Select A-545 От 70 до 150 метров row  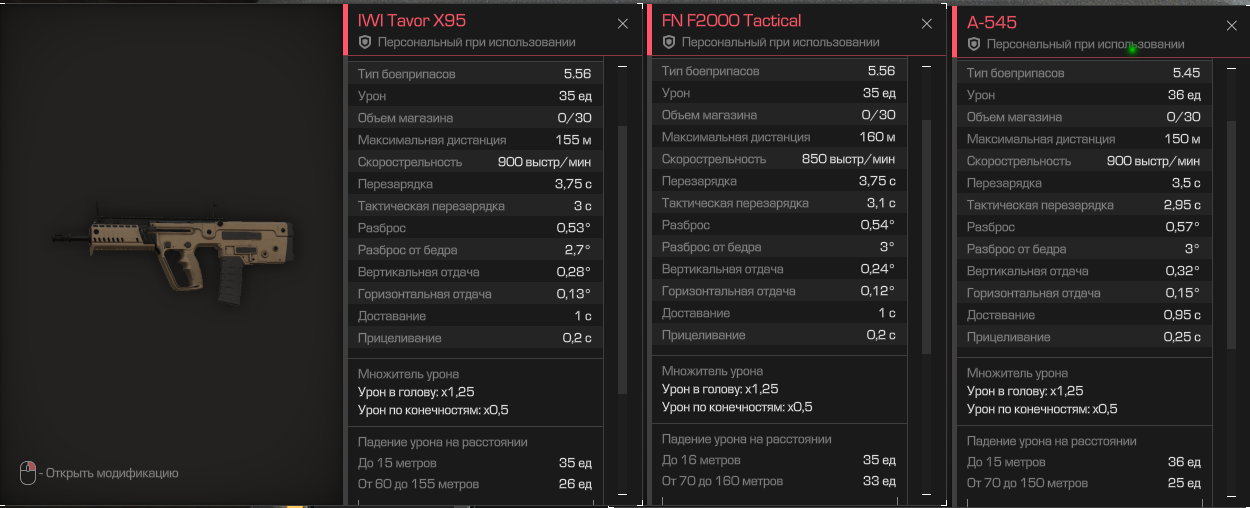[x=1085, y=483]
